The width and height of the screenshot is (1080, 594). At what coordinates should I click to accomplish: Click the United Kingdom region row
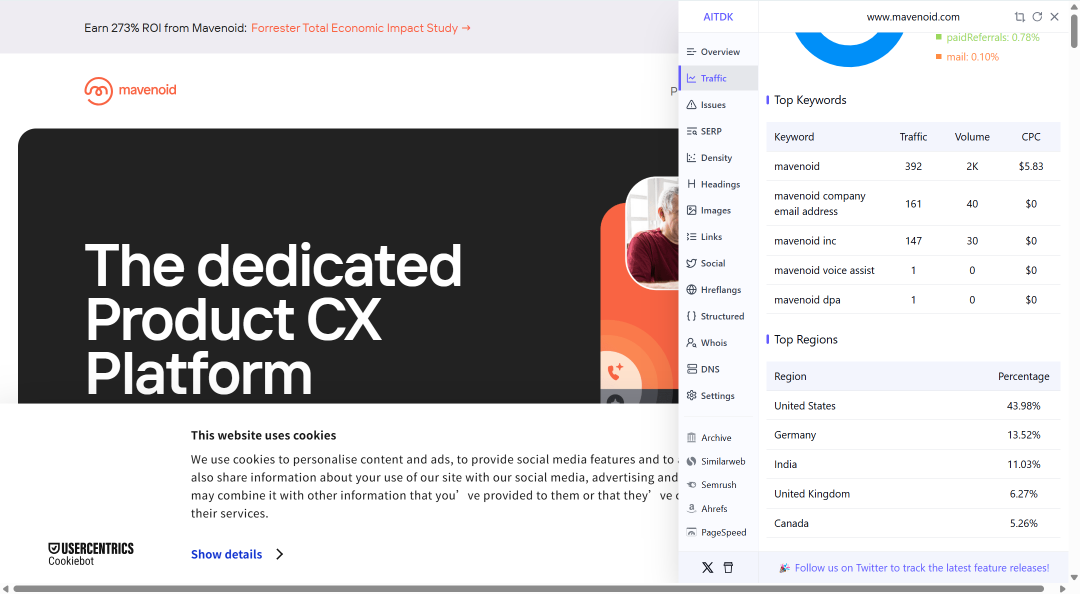pyautogui.click(x=913, y=493)
